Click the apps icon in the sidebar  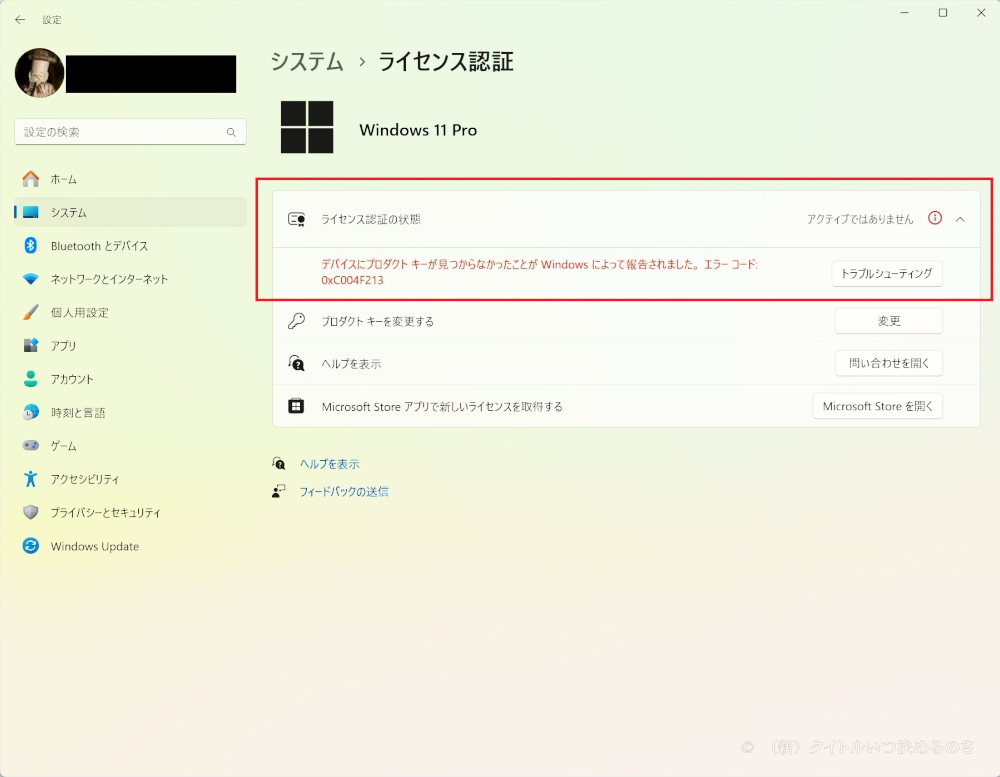31,346
